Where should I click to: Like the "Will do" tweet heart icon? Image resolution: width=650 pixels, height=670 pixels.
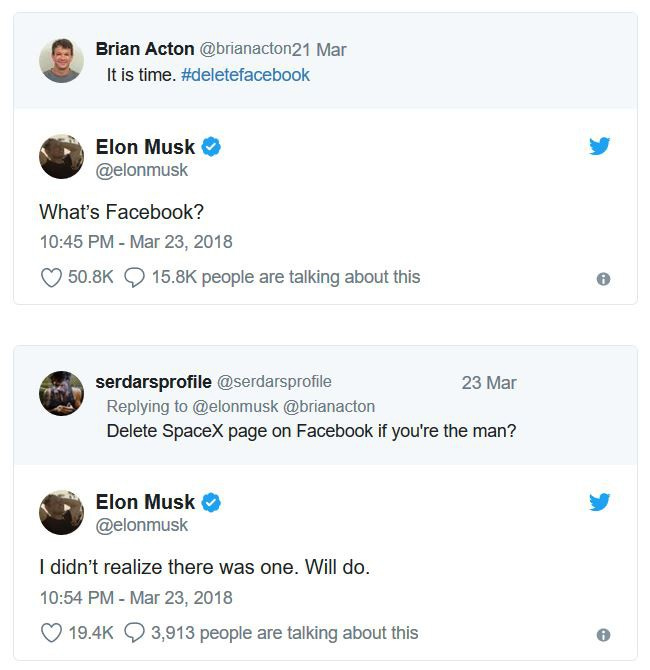pos(51,633)
